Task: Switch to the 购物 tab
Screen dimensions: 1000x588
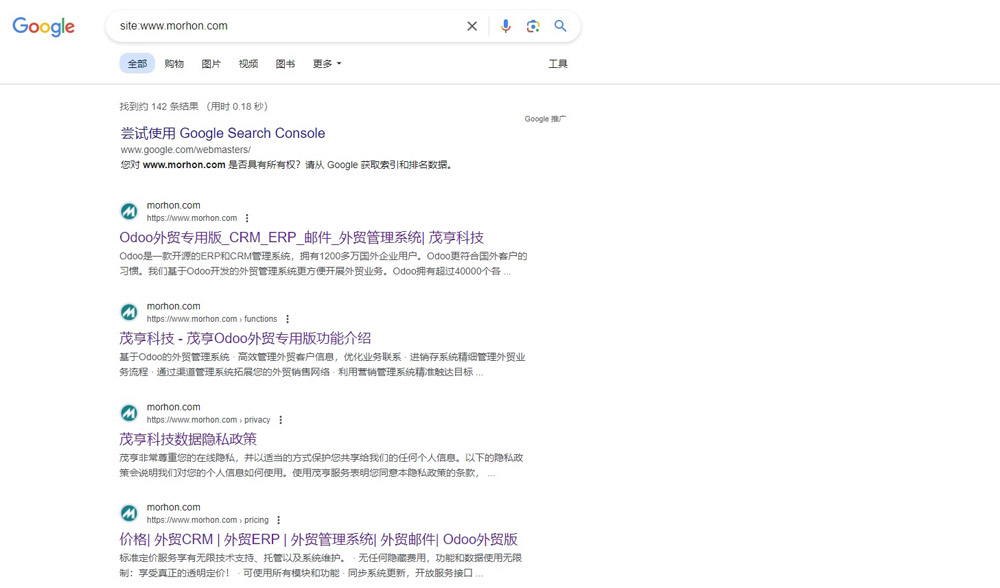Action: click(174, 64)
